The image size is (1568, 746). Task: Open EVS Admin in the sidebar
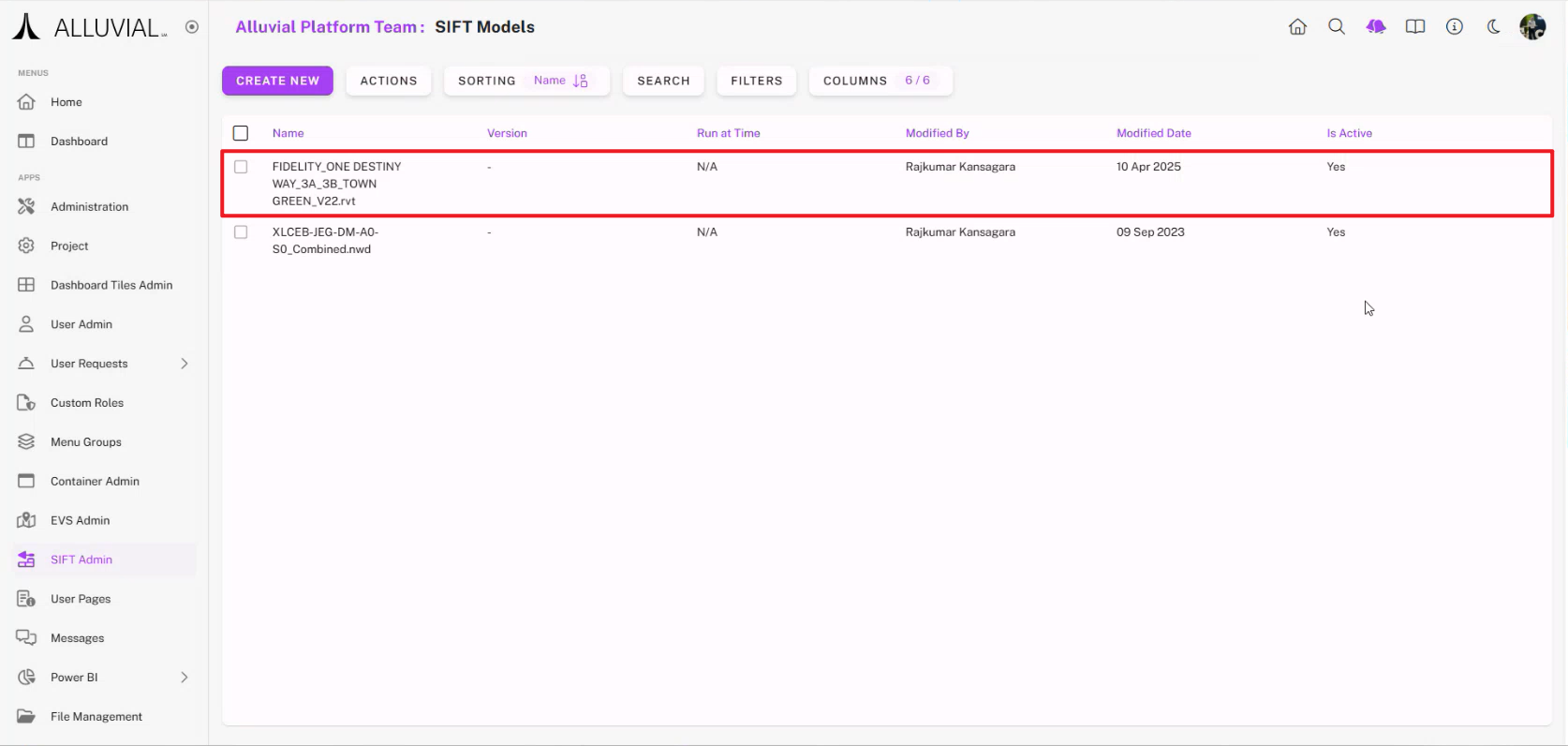(x=80, y=520)
